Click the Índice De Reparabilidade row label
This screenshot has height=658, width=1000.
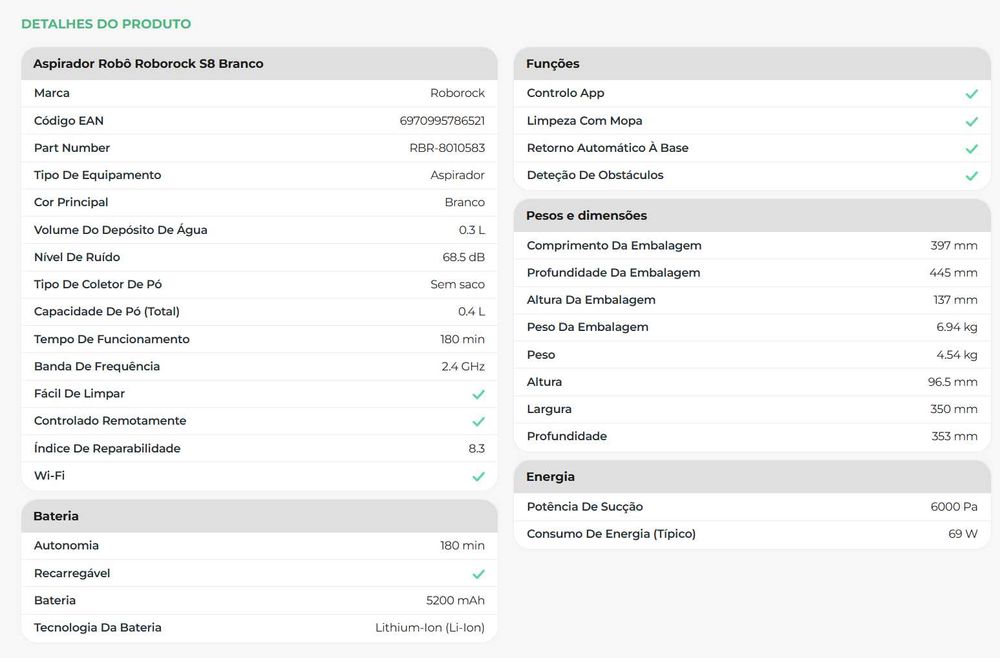(107, 449)
